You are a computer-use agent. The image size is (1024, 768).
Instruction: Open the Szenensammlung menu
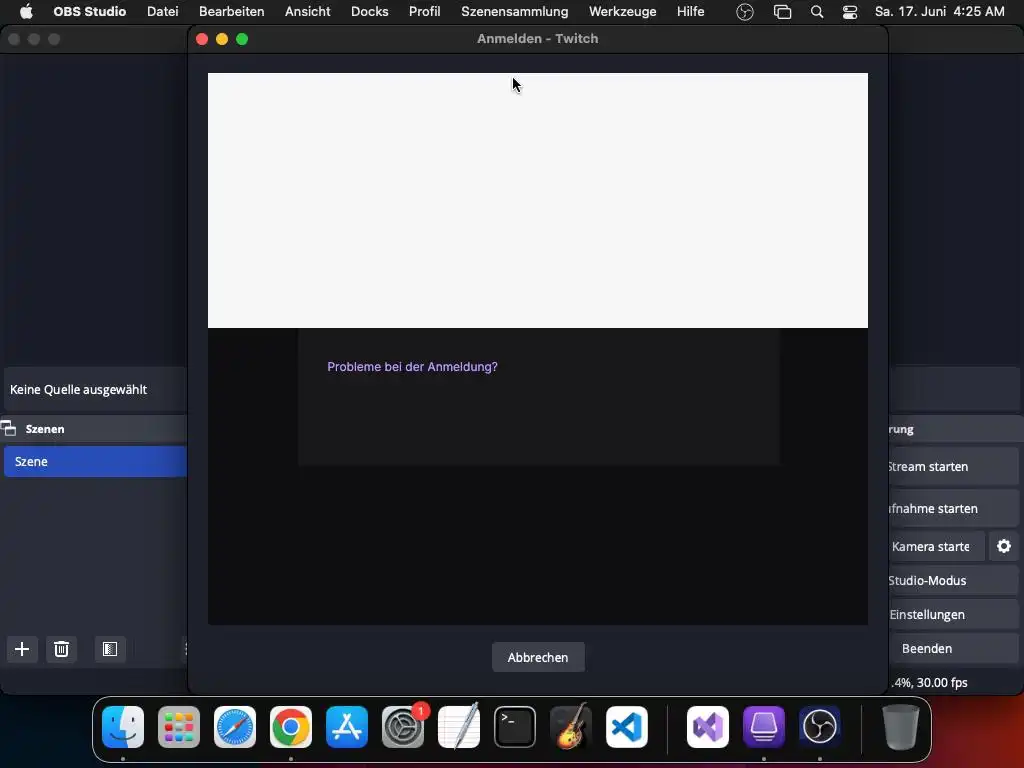[x=515, y=11]
